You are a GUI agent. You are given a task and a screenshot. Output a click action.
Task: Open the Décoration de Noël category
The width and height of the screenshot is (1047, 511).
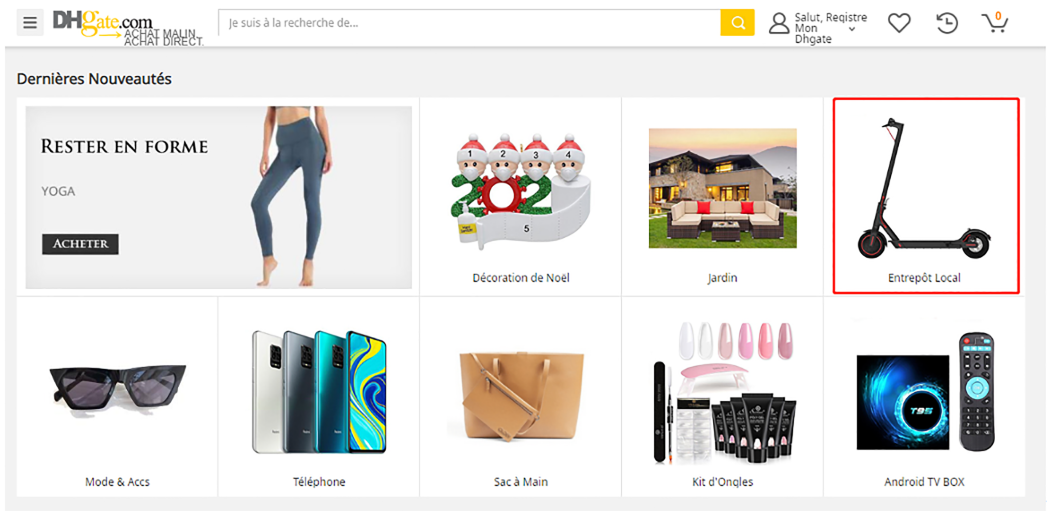521,197
